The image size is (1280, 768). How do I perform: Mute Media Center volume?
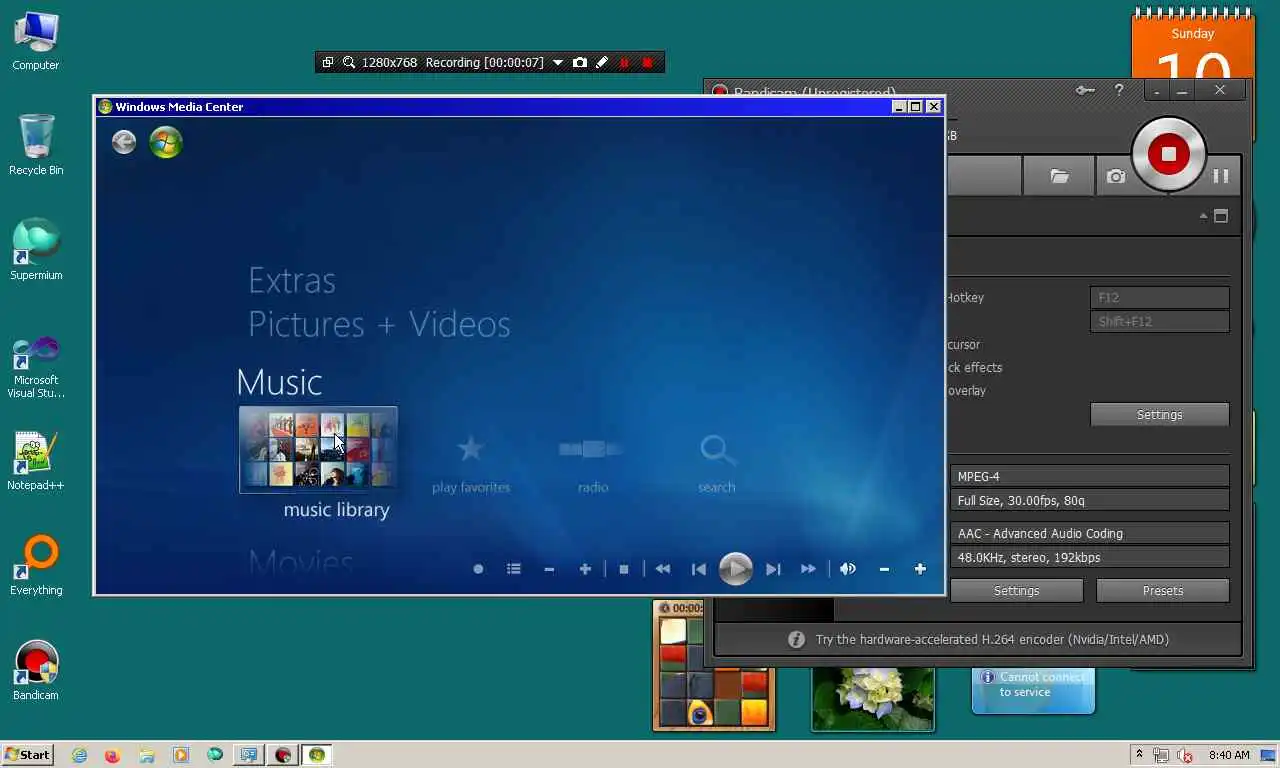(x=848, y=569)
